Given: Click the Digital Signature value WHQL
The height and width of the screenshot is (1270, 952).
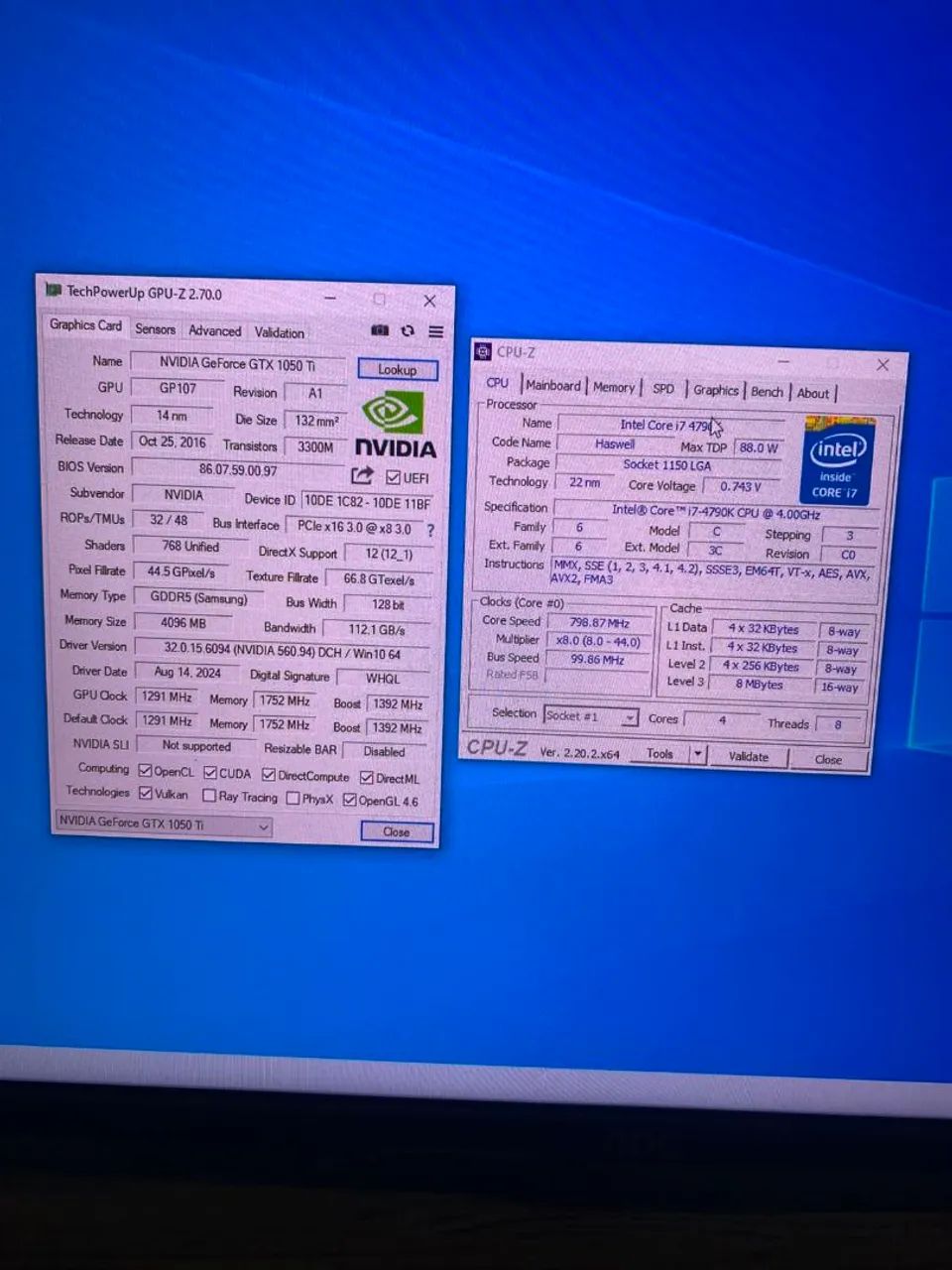Looking at the screenshot, I should 383,679.
